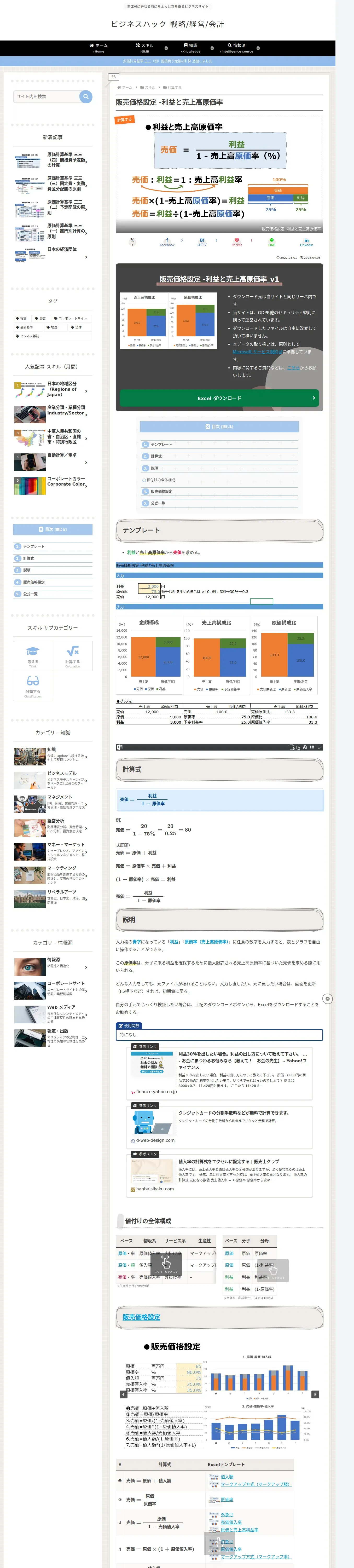The height and width of the screenshot is (1568, 354).
Task: Expand the 情報源 Intelligence source dropdown arrow
Action: [x=258, y=48]
